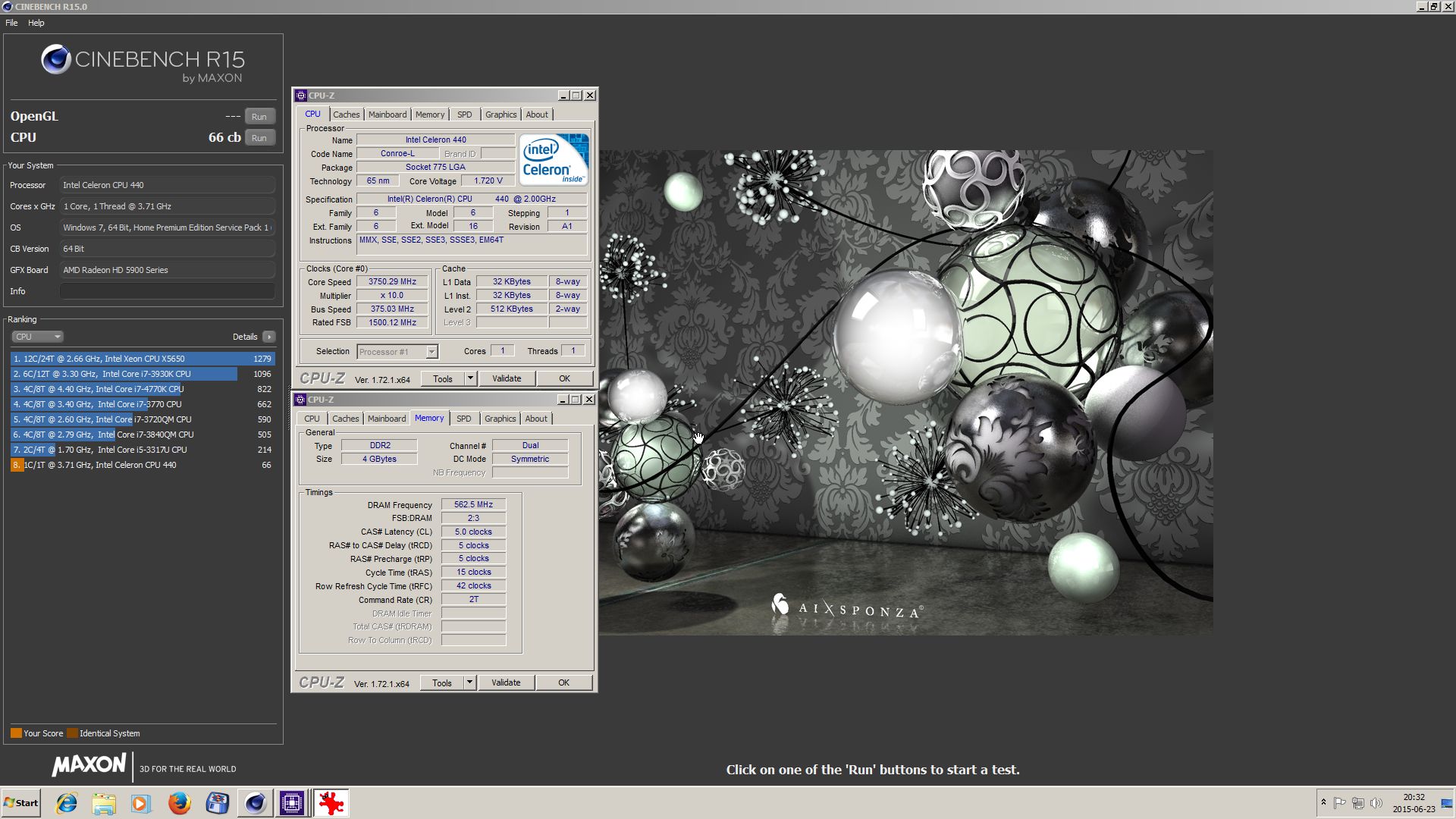The image size is (1456, 819).
Task: Click the empty Info field in Your System
Action: [168, 291]
